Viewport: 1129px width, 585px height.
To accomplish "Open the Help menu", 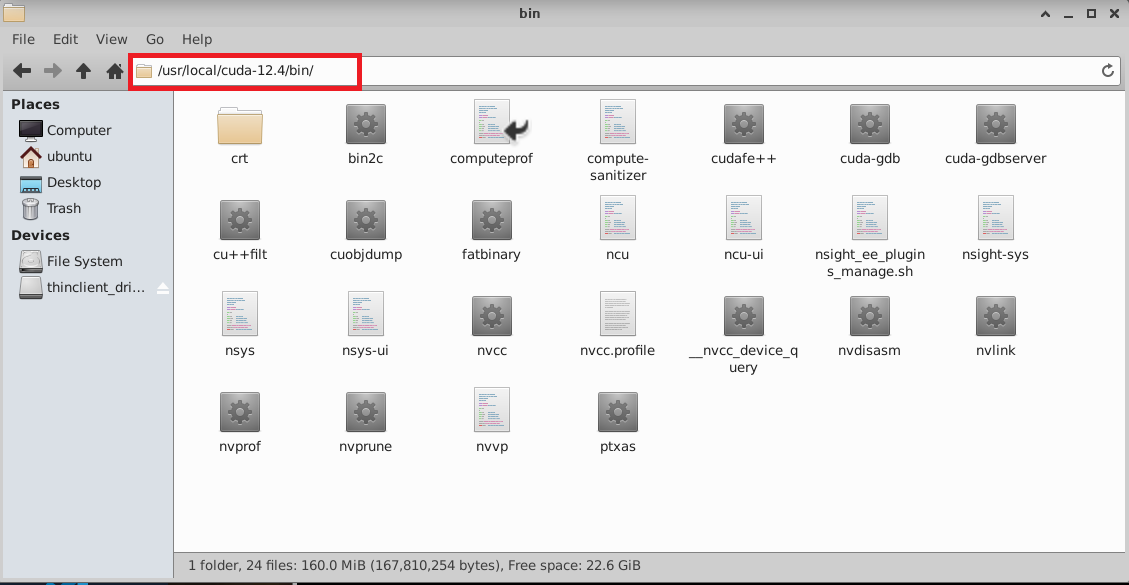I will pos(197,40).
